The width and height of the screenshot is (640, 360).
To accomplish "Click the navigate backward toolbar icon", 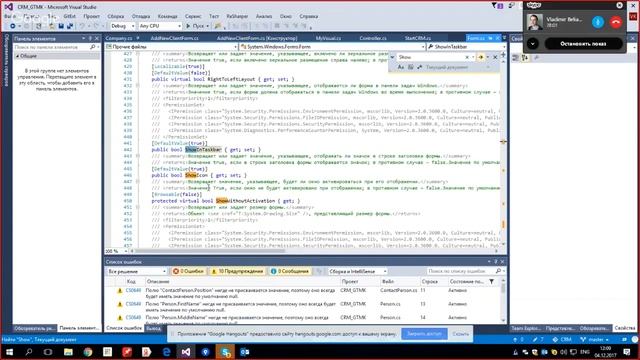I will pos(13,26).
